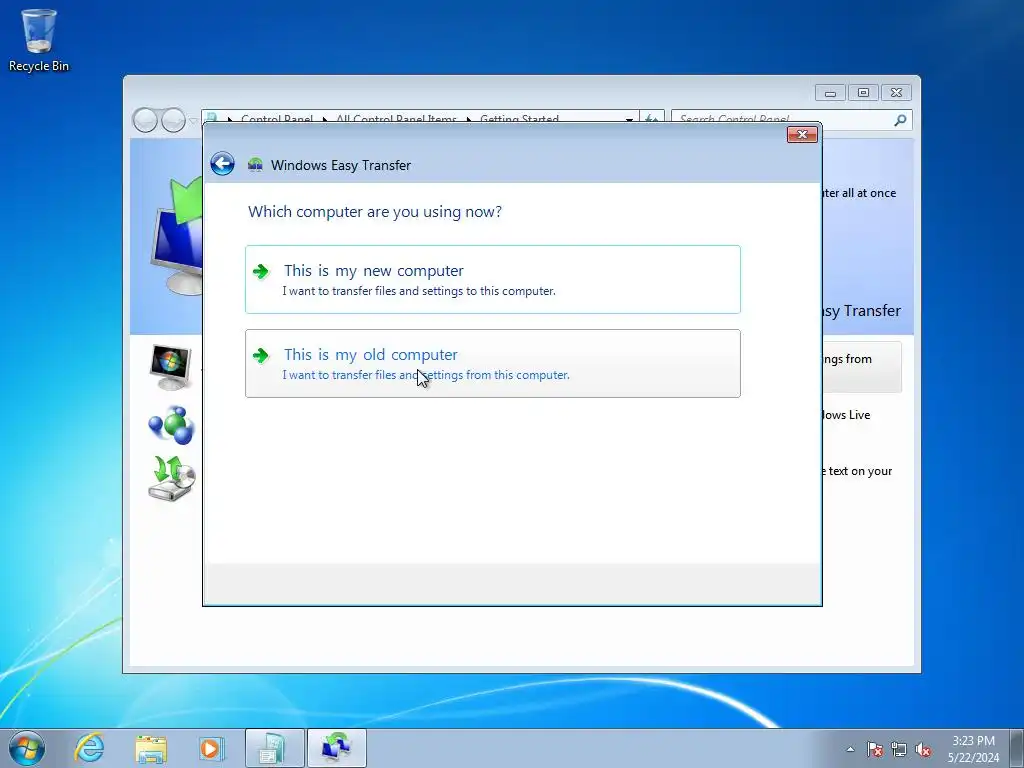Image resolution: width=1024 pixels, height=768 pixels.
Task: Select the Personalize Windows monitor icon
Action: click(x=170, y=367)
